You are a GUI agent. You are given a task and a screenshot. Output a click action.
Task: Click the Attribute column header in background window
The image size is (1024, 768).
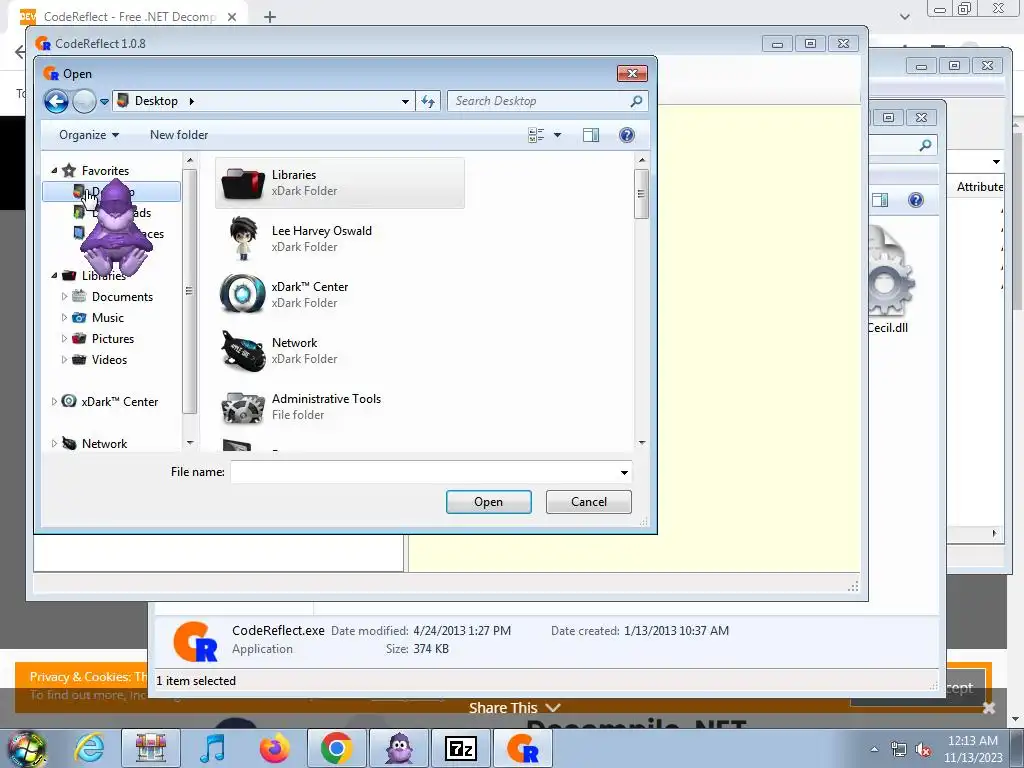(980, 187)
